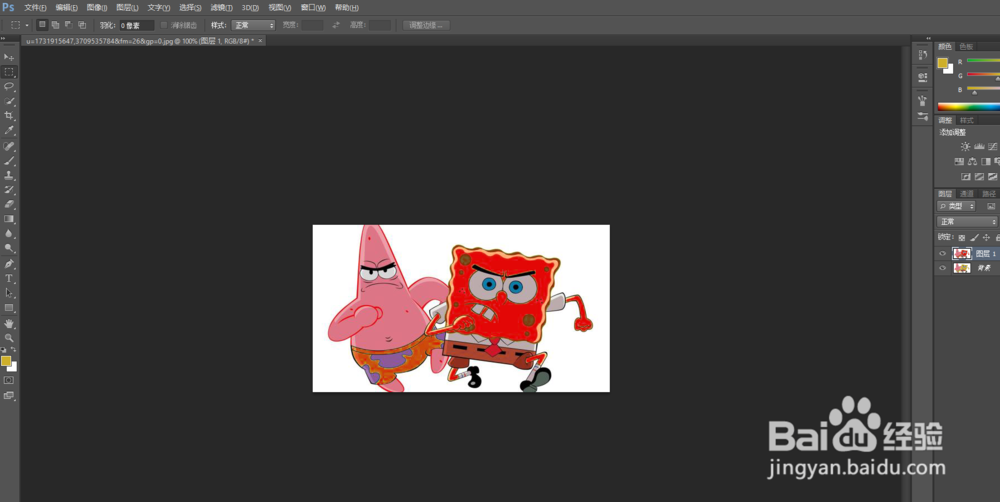Open the 图层(L) menu

[128, 8]
